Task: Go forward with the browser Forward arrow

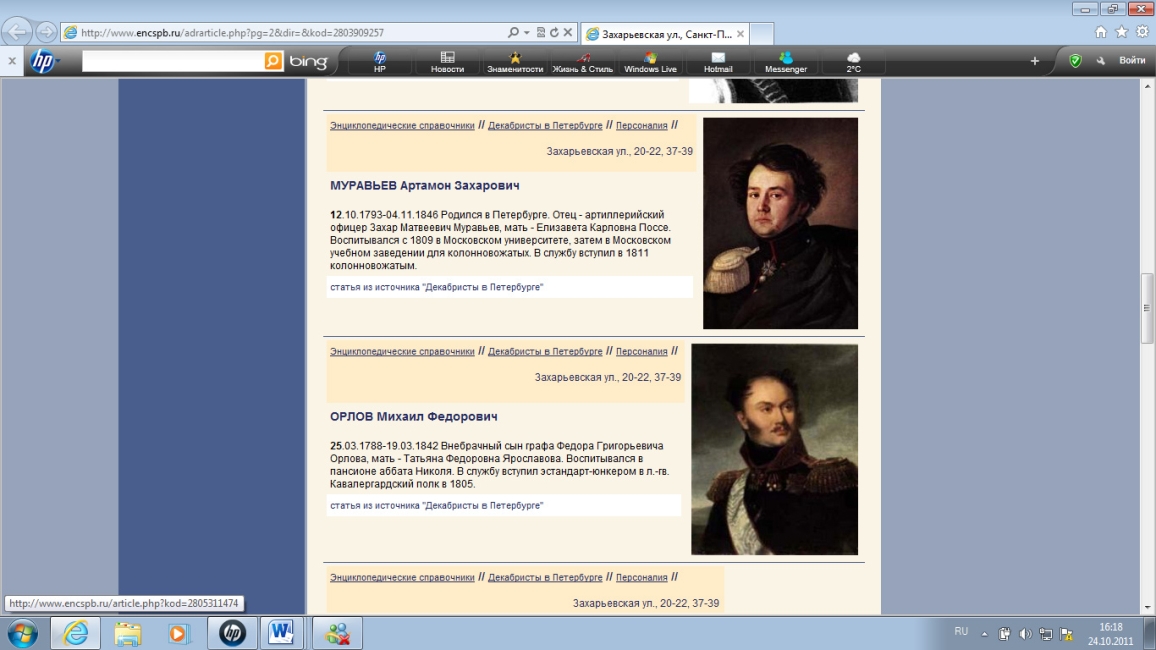Action: coord(46,32)
